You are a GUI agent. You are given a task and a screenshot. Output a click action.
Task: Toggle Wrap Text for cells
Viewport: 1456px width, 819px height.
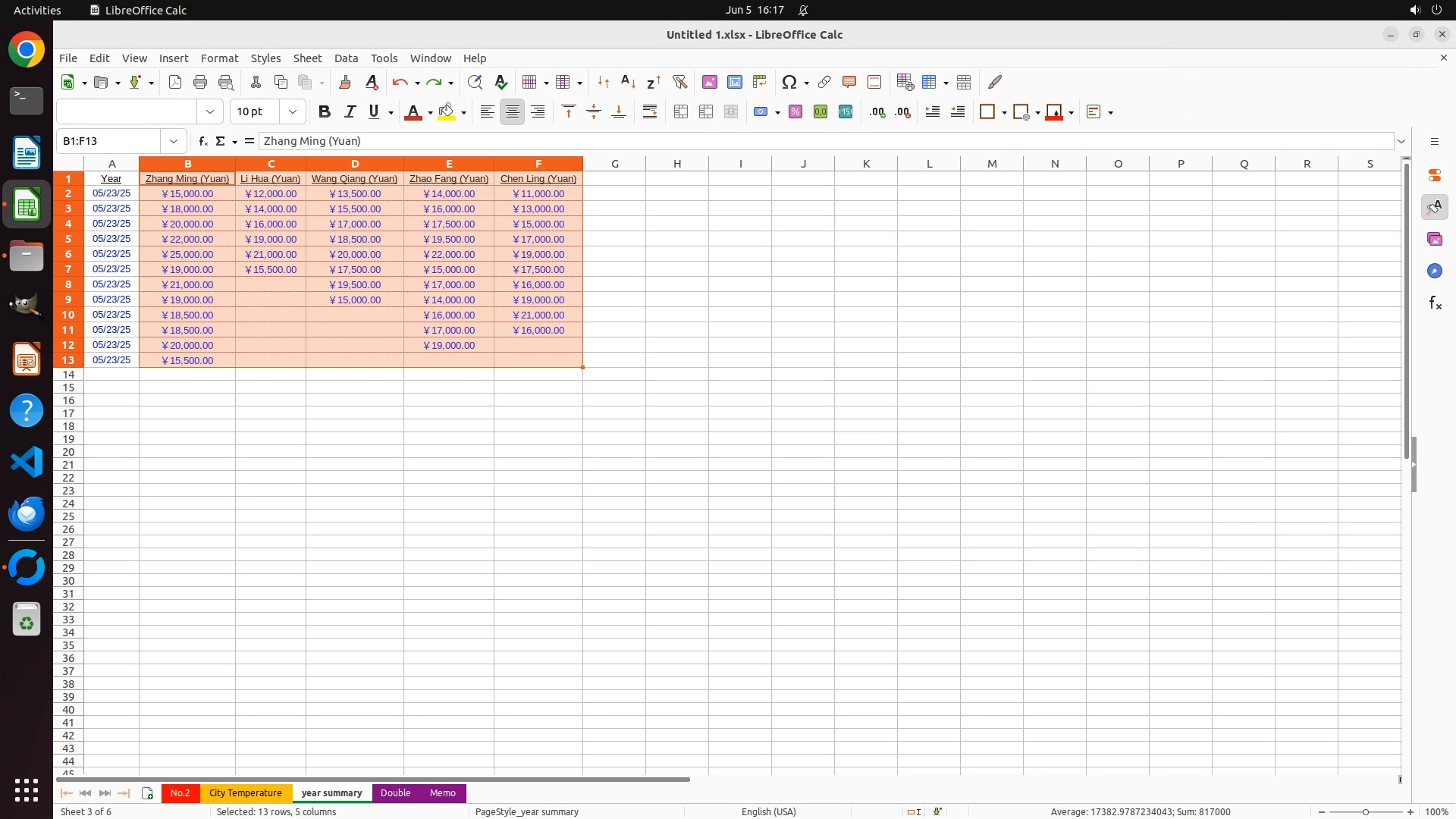click(x=650, y=112)
